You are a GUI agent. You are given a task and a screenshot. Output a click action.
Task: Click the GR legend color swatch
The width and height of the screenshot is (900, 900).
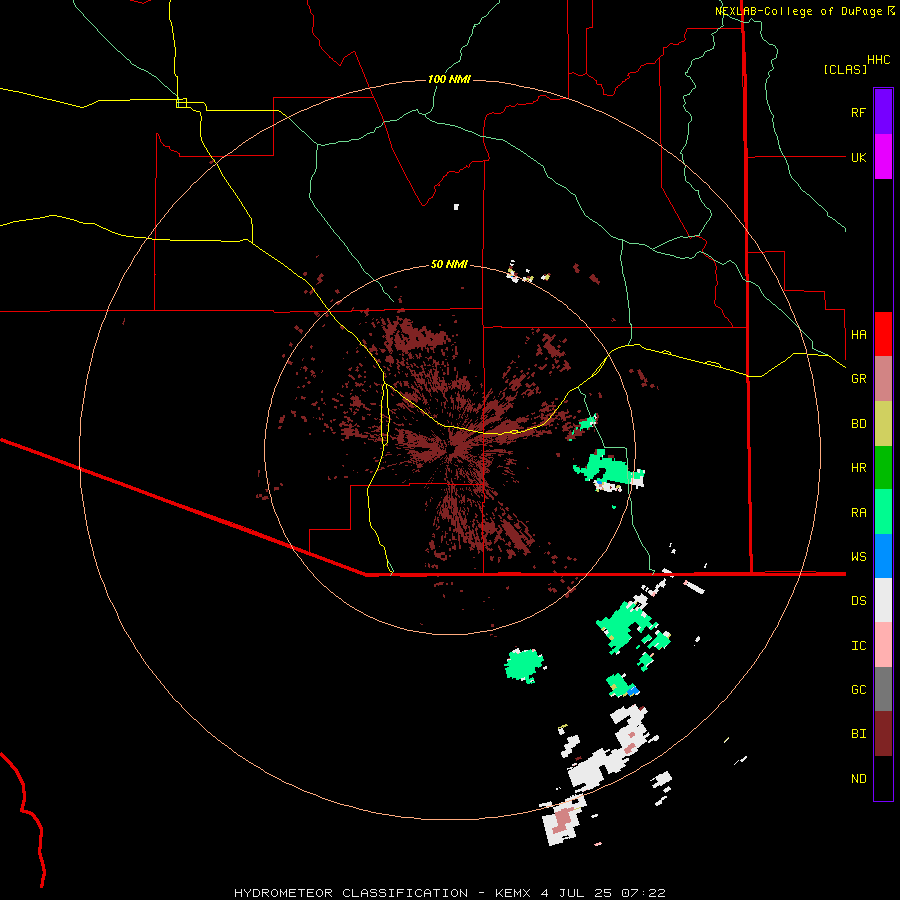[x=883, y=379]
